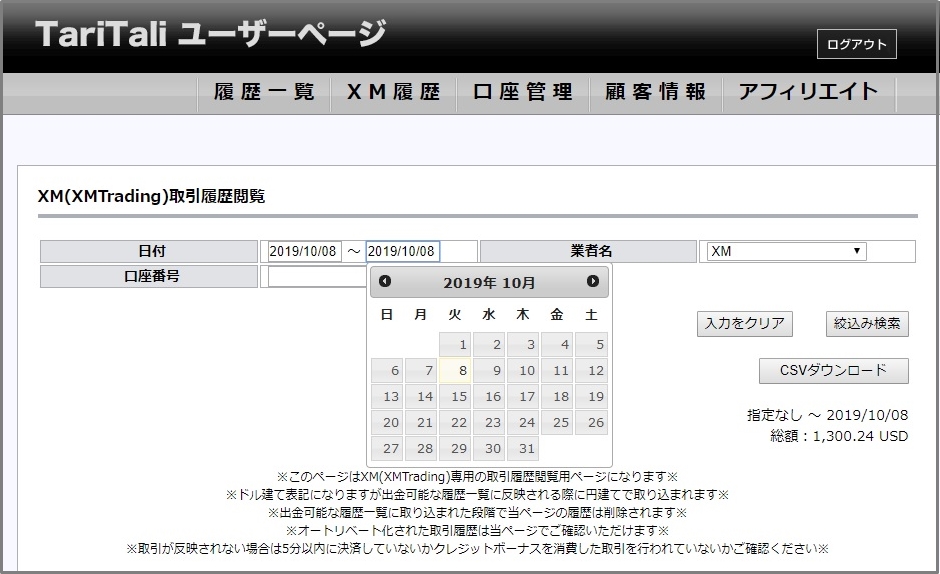This screenshot has width=940, height=574.
Task: Select October 22 in the calendar
Action: pos(455,423)
